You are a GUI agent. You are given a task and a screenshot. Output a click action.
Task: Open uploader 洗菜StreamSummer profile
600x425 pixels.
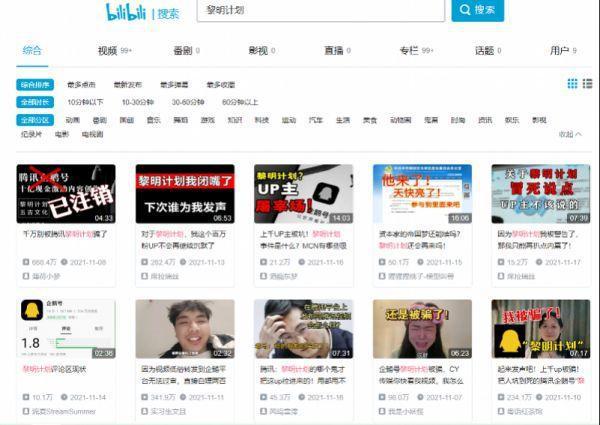pyautogui.click(x=64, y=411)
